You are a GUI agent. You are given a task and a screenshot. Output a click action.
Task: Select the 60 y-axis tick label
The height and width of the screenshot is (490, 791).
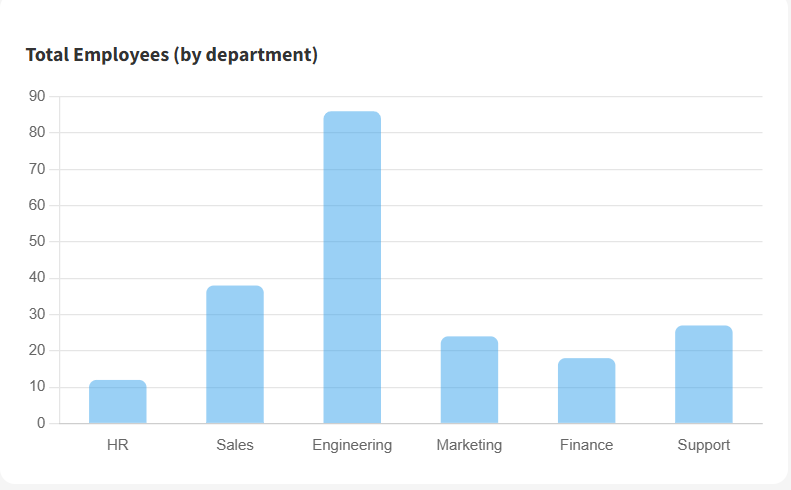(37, 205)
